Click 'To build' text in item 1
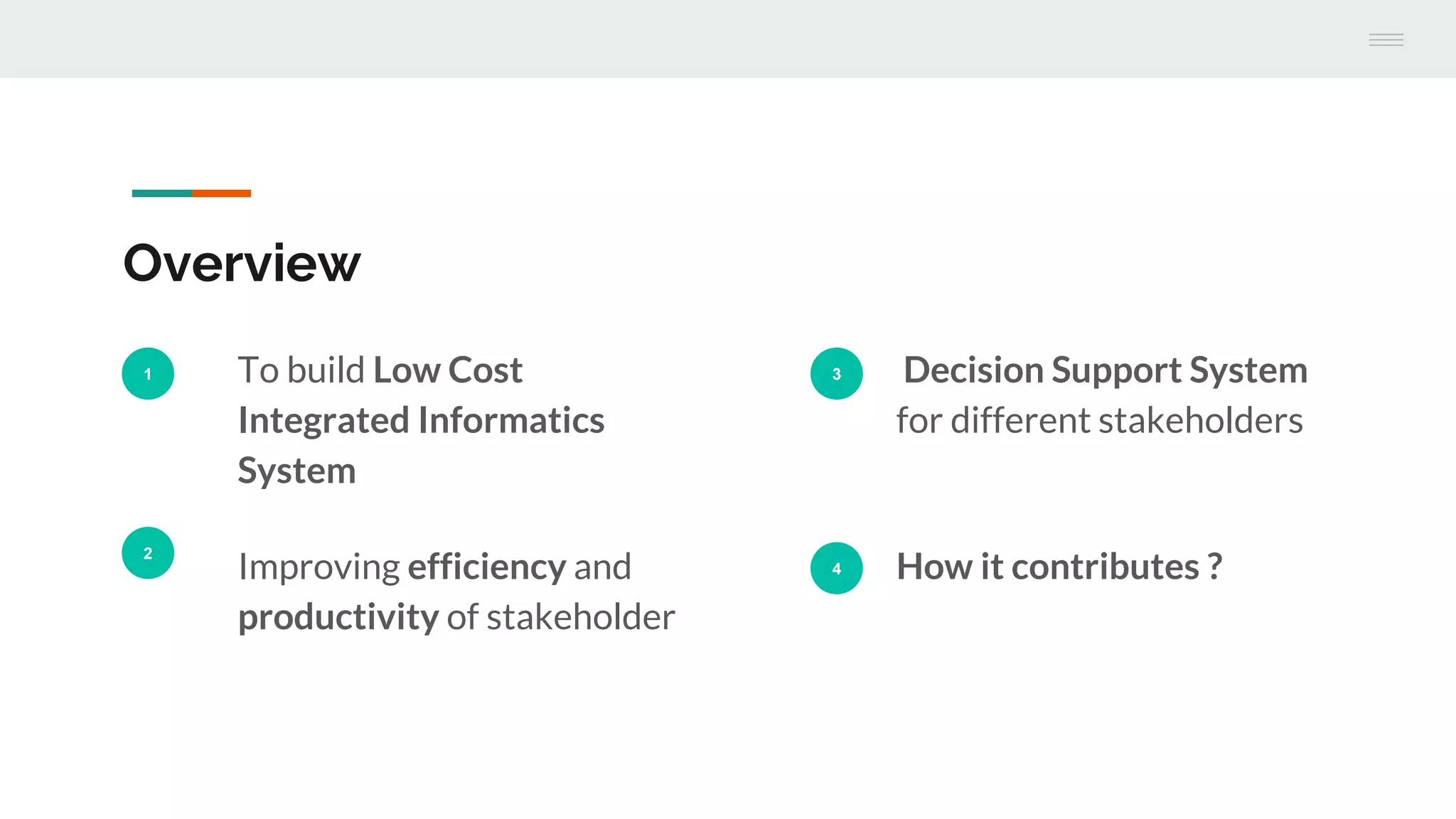1456x819 pixels. click(x=301, y=370)
